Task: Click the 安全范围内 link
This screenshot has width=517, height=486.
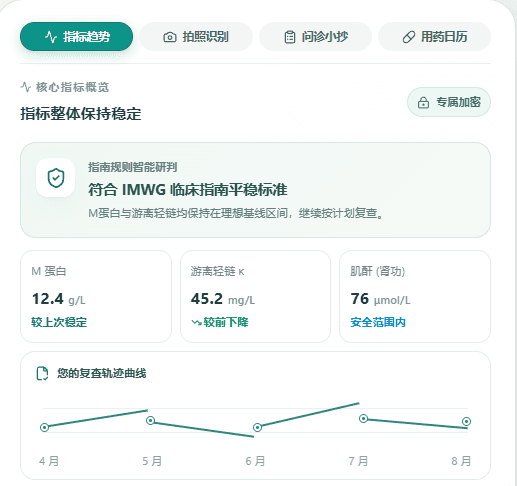Action: click(378, 322)
